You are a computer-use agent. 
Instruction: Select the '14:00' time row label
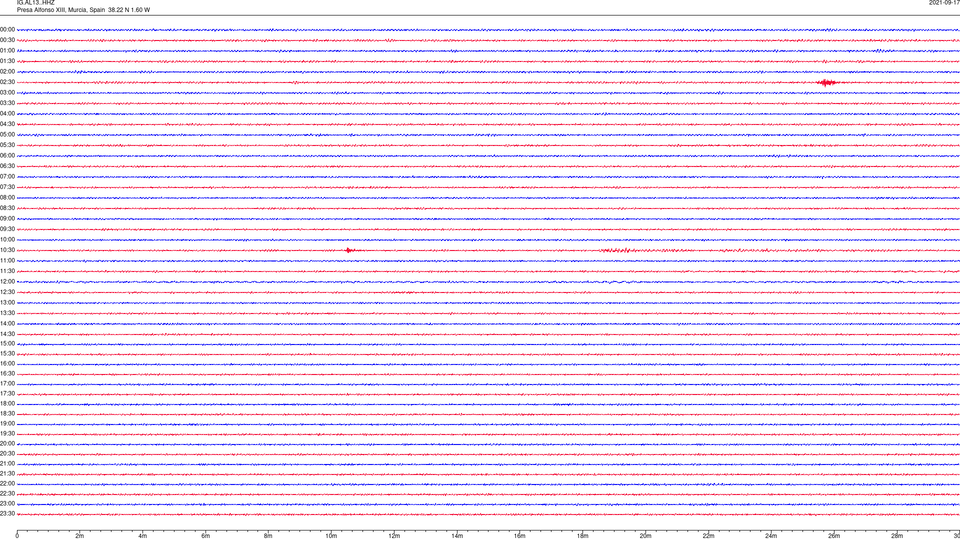click(x=7, y=324)
